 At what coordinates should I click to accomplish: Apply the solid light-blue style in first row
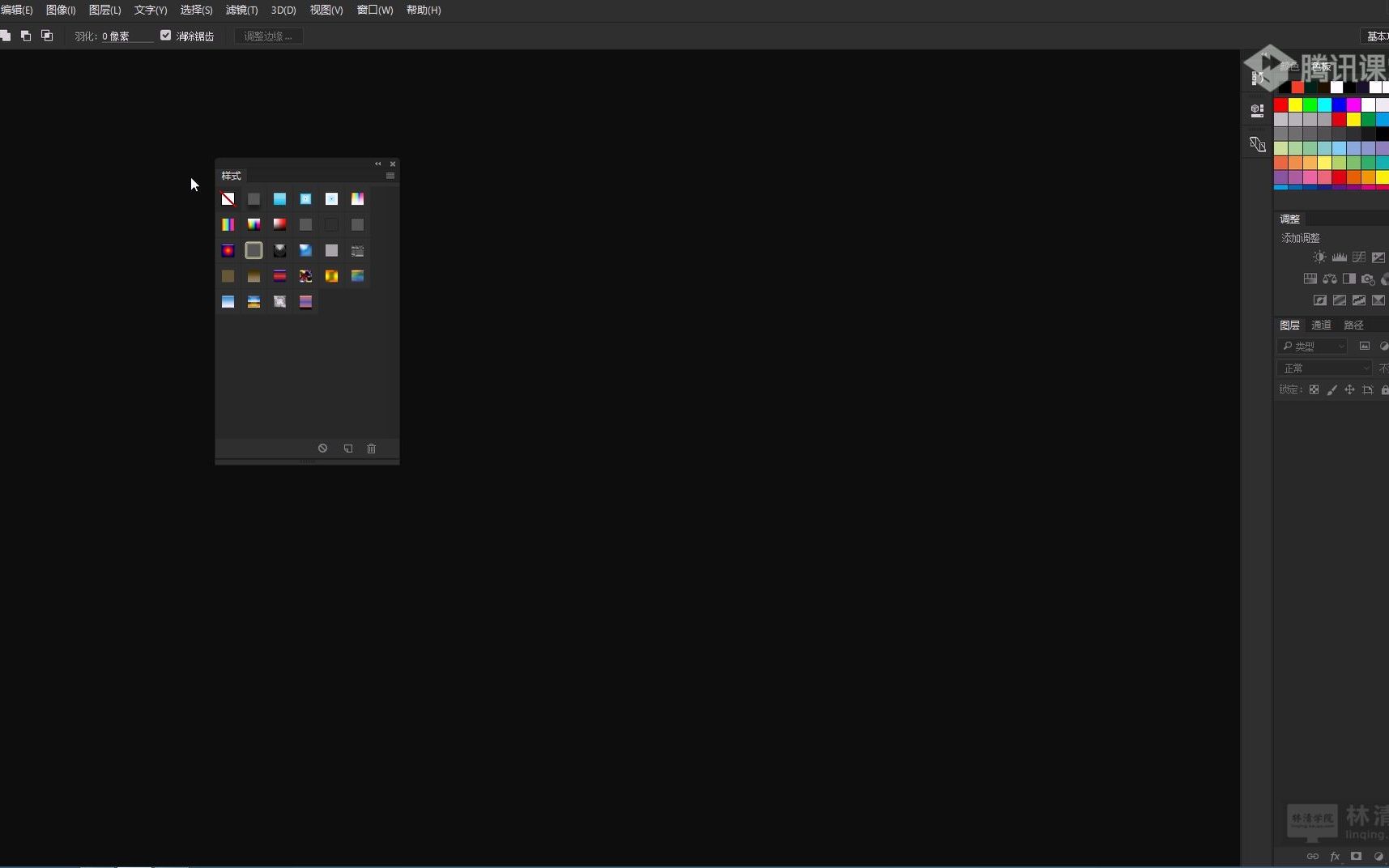(x=280, y=199)
